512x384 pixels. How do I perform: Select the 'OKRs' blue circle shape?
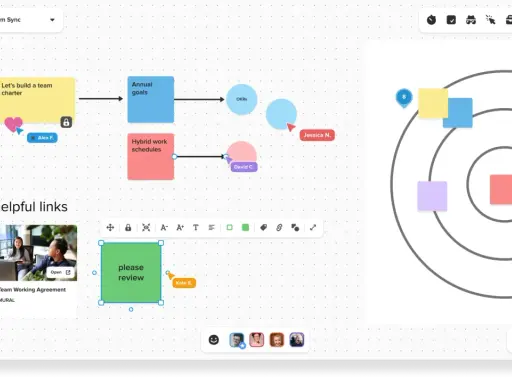pyautogui.click(x=242, y=99)
